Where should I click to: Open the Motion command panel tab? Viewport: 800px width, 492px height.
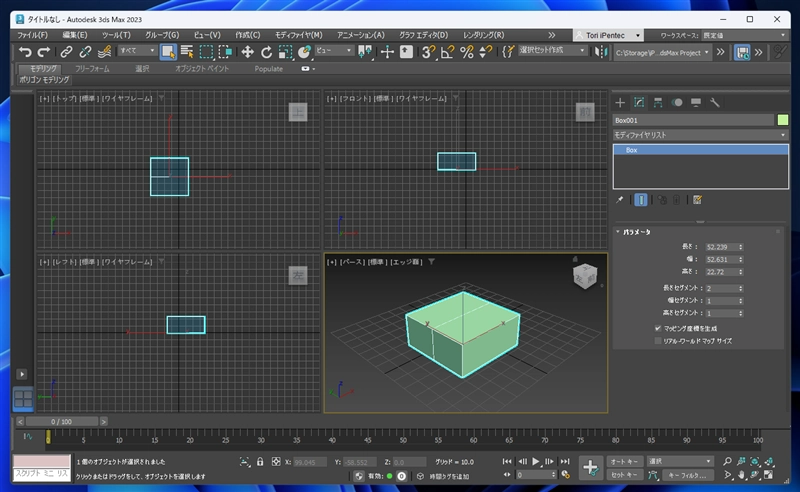point(677,103)
